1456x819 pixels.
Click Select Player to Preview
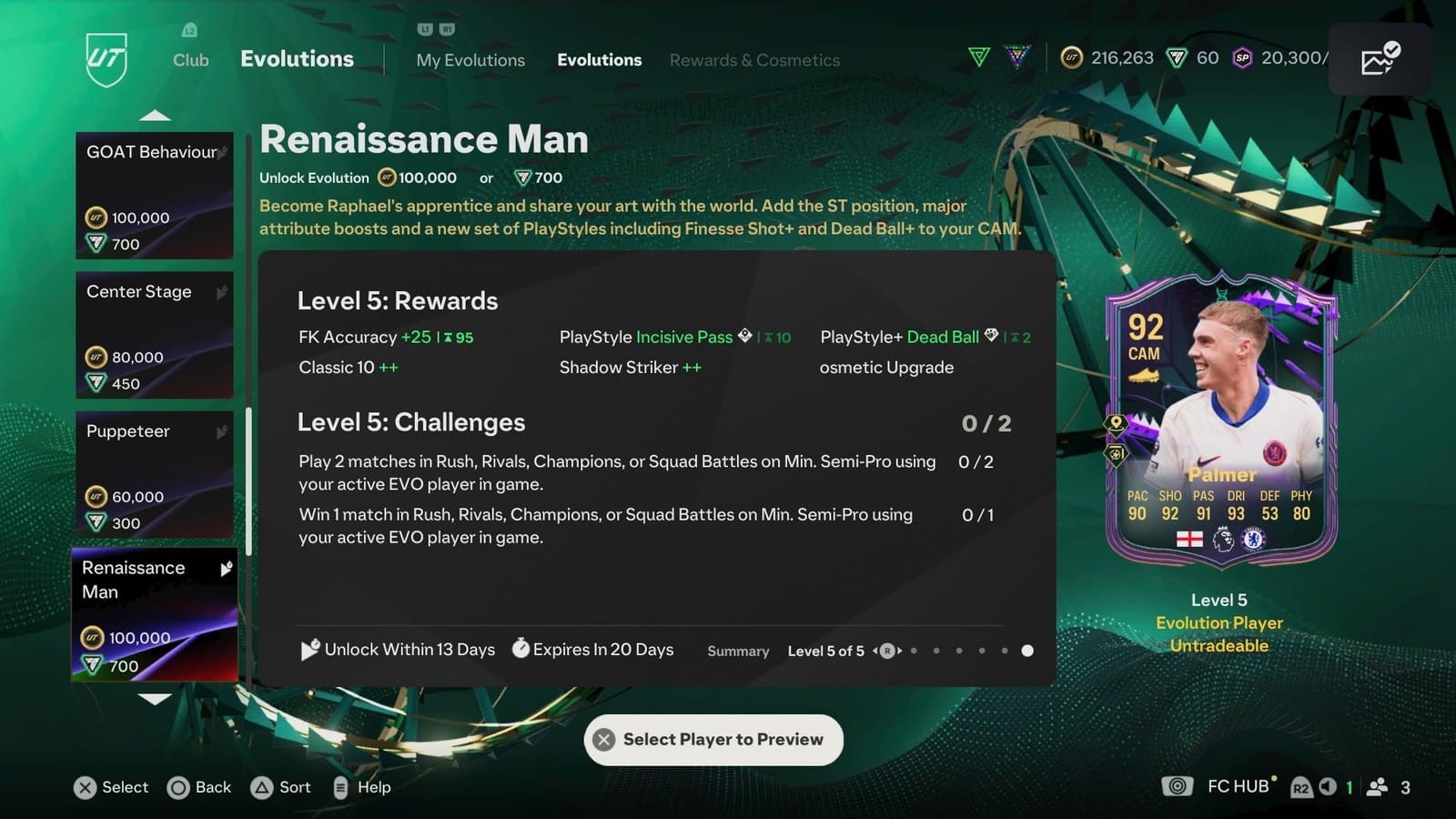713,739
